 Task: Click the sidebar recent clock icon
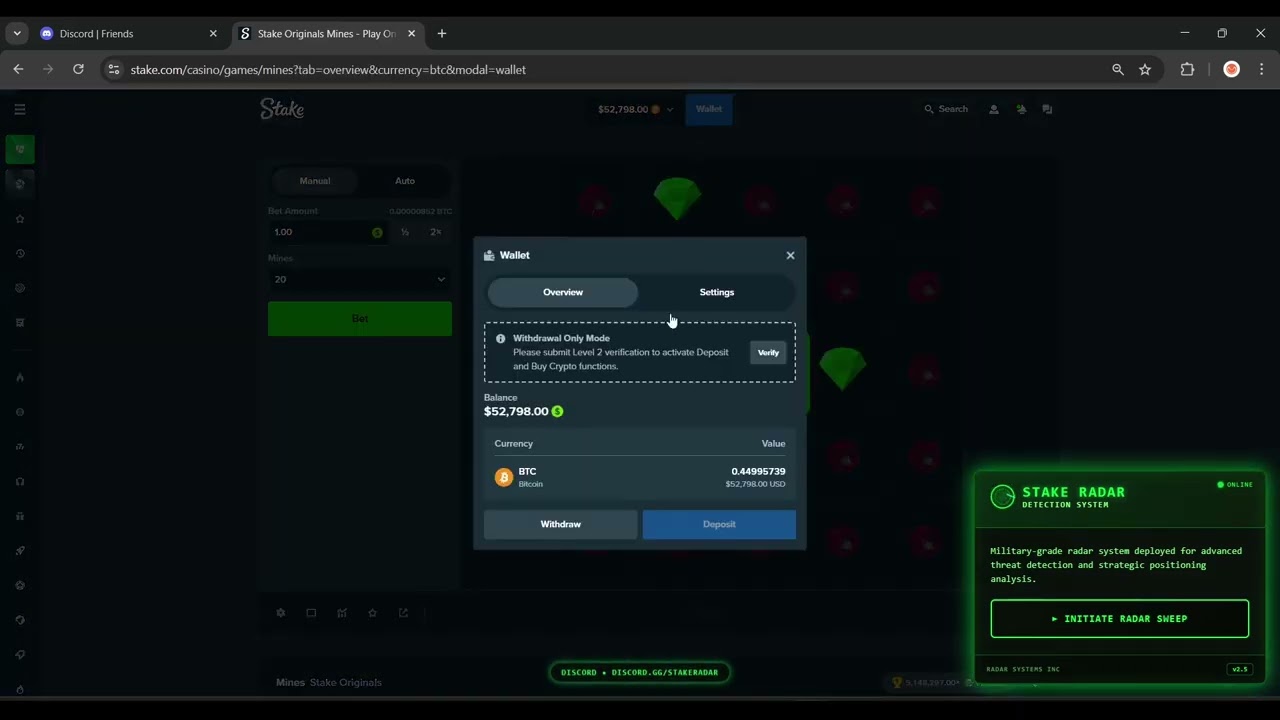pyautogui.click(x=20, y=253)
